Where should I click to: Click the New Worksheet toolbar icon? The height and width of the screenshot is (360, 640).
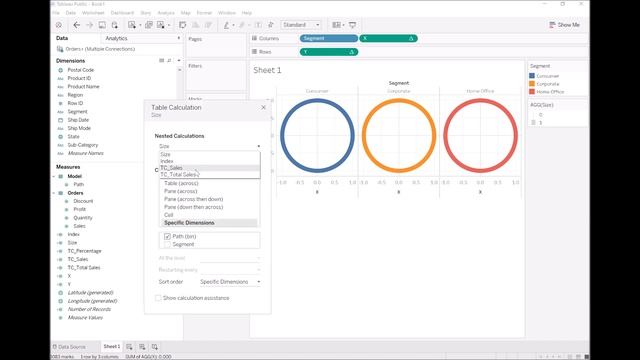[131, 25]
